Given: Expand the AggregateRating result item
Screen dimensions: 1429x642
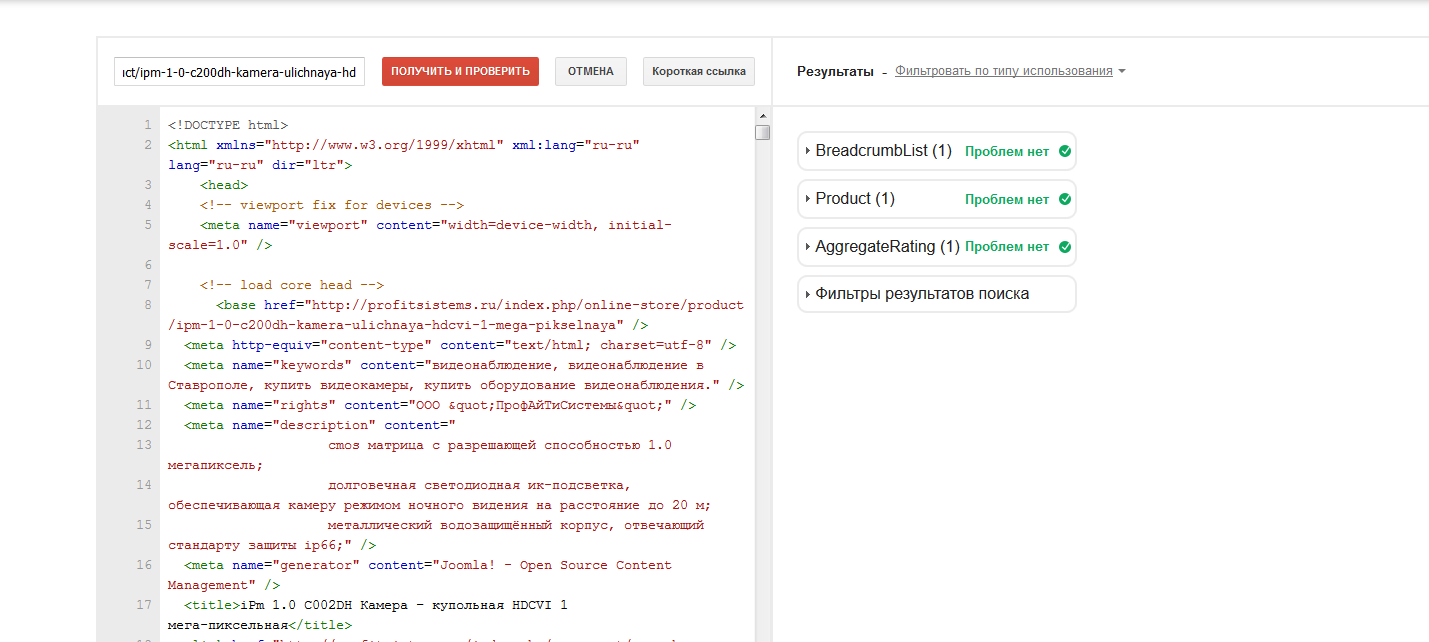Looking at the screenshot, I should coord(886,247).
